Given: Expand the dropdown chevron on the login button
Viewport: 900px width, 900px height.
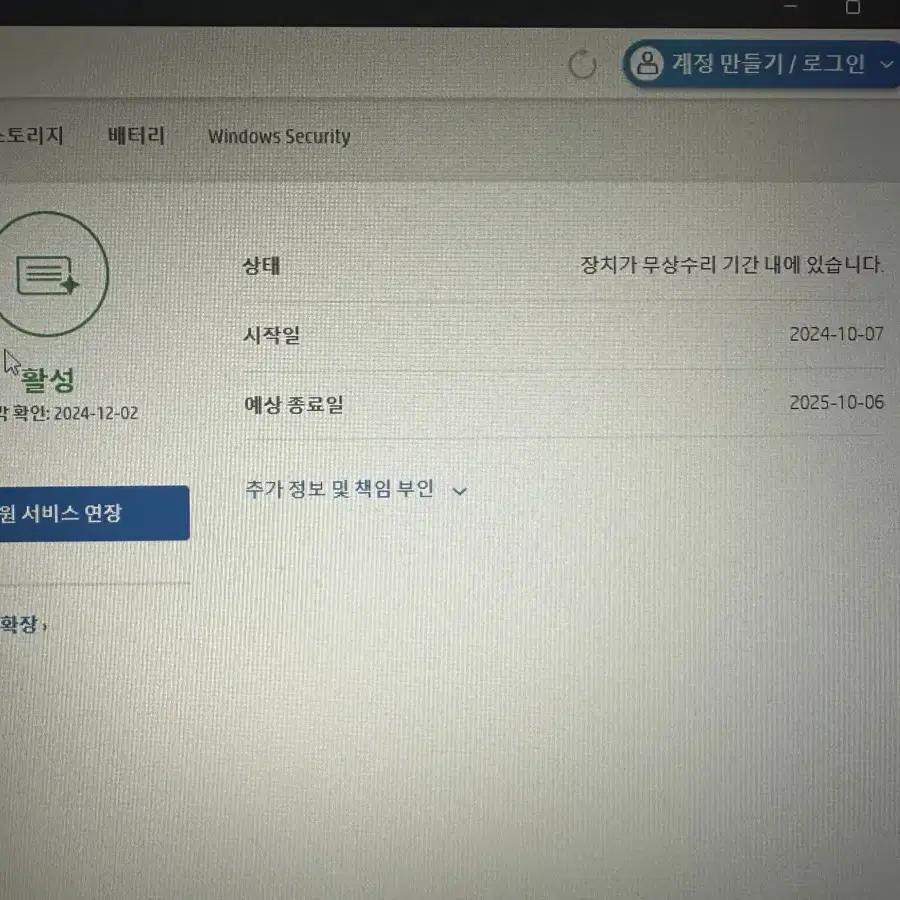Looking at the screenshot, I should 886,64.
